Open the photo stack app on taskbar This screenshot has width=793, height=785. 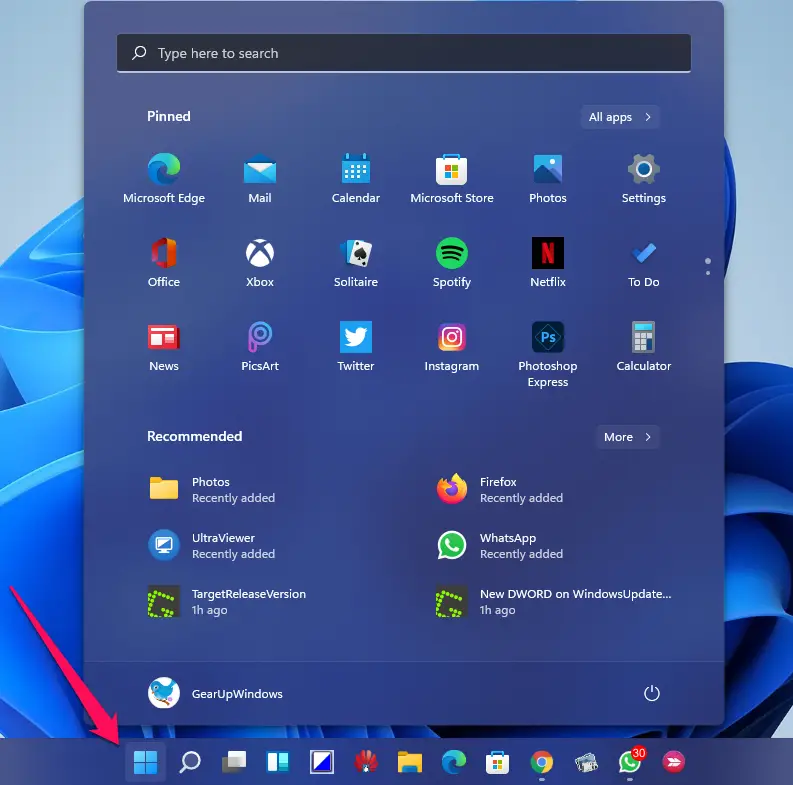(x=586, y=762)
